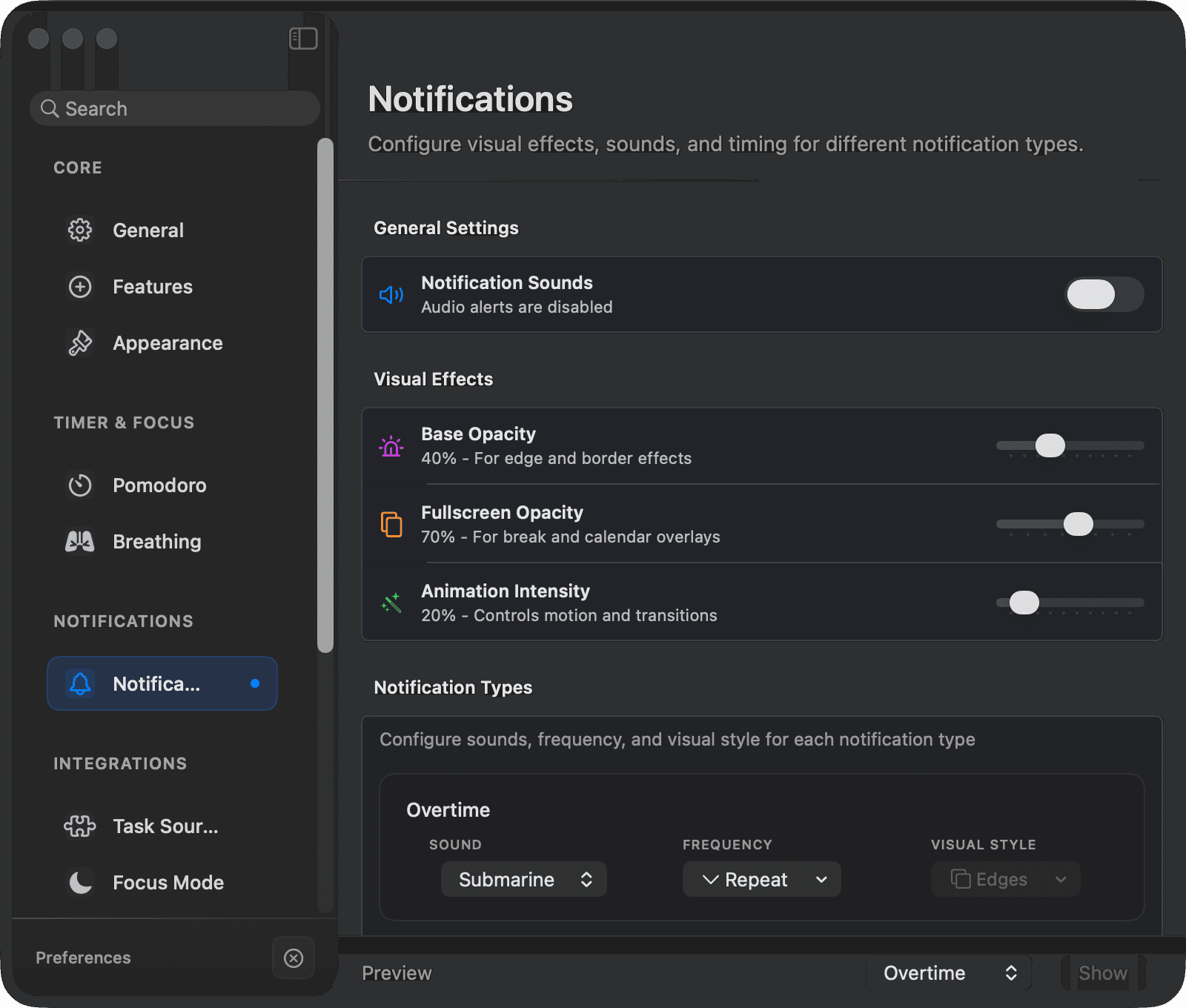The width and height of the screenshot is (1186, 1008).
Task: Click '70% - For break and calendar overlays'
Action: click(x=571, y=537)
